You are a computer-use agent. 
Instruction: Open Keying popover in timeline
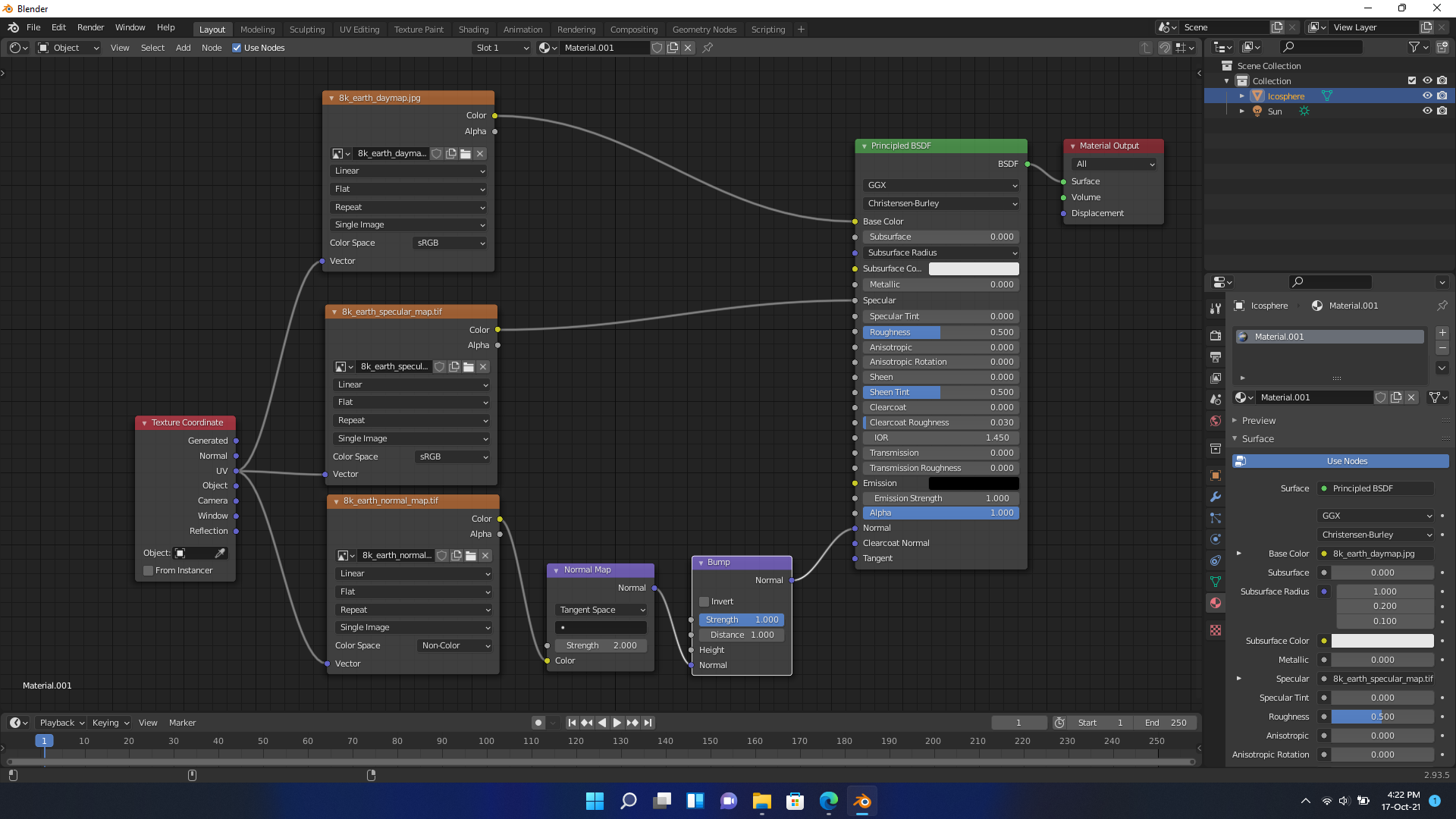[110, 723]
